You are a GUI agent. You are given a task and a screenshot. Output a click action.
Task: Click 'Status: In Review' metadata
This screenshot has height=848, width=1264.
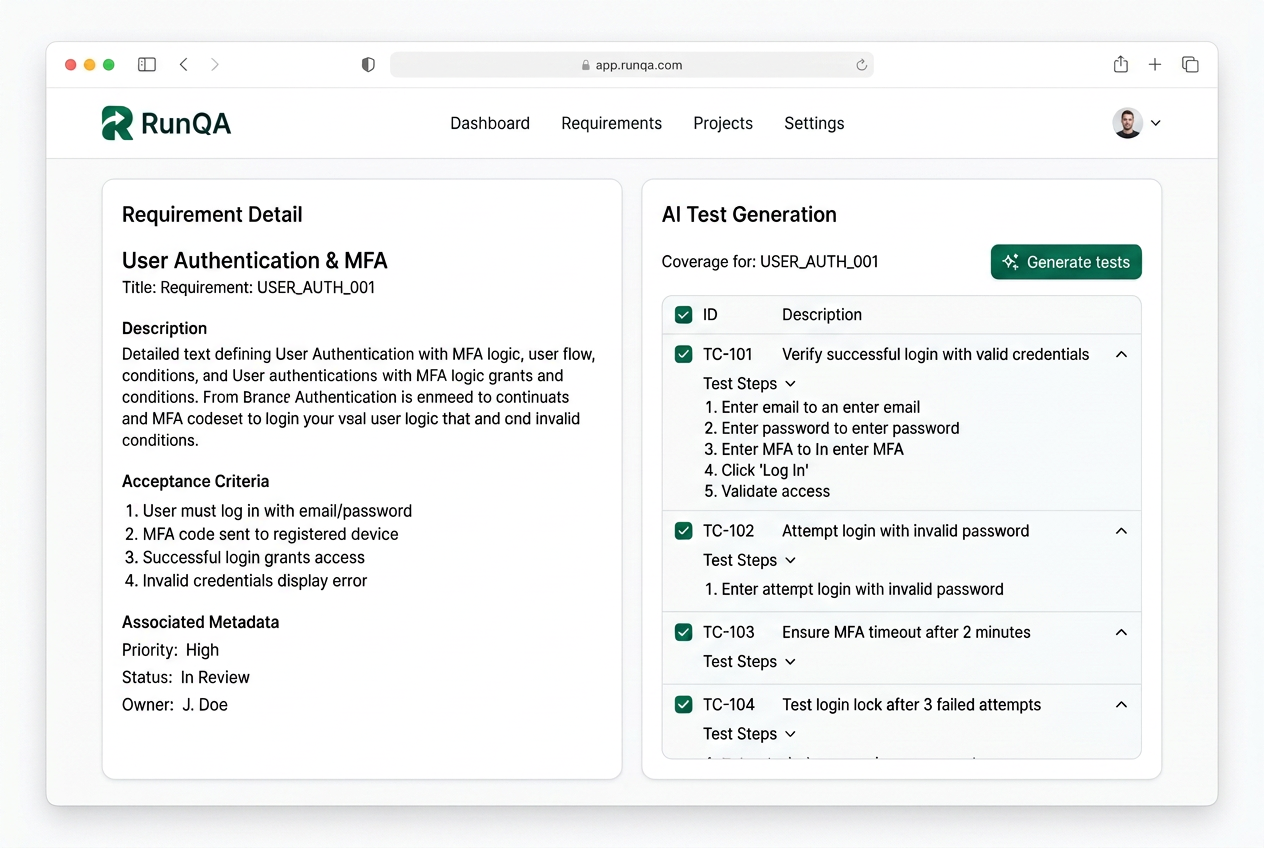point(186,677)
